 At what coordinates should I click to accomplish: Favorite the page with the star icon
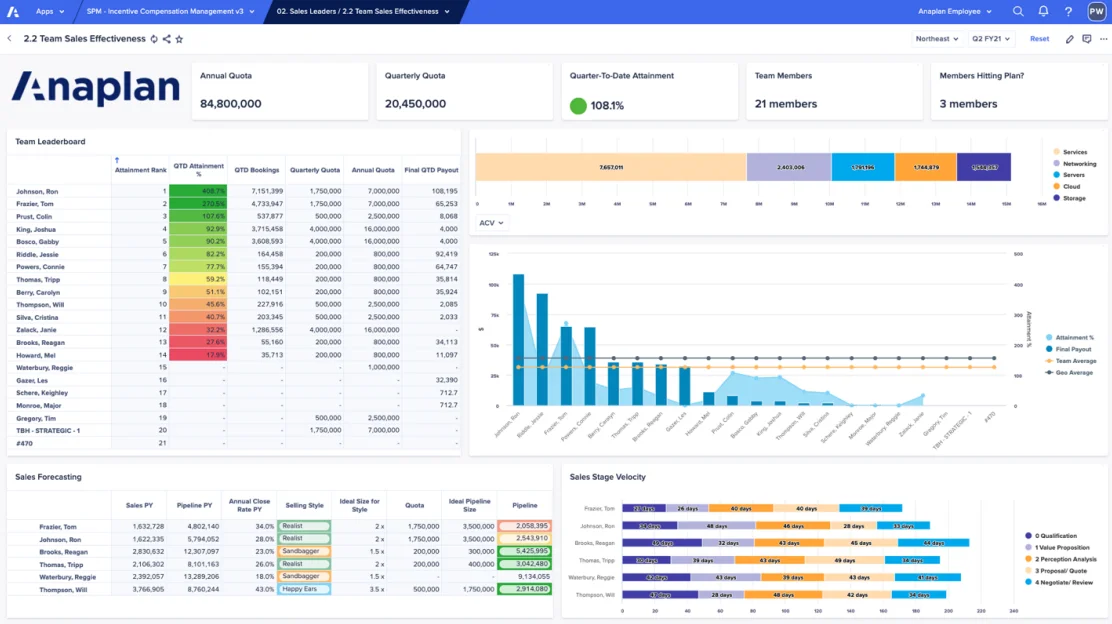pos(179,39)
